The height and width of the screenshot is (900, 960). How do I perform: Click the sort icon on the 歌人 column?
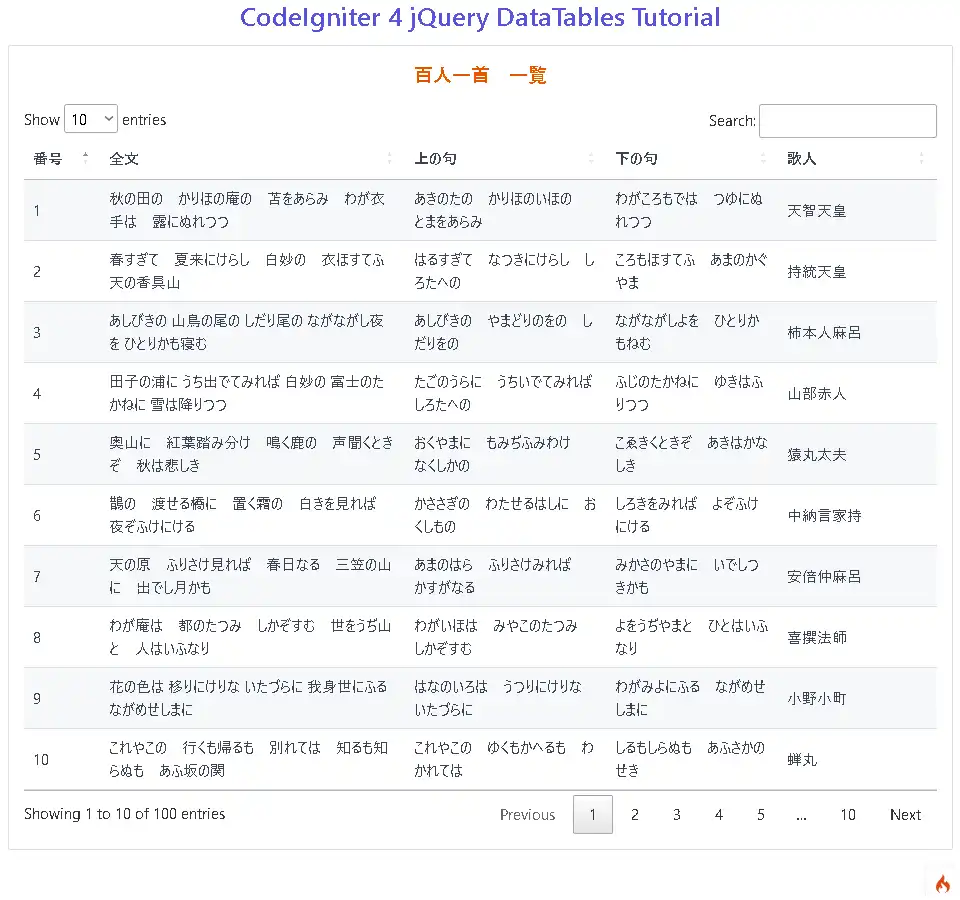(922, 159)
